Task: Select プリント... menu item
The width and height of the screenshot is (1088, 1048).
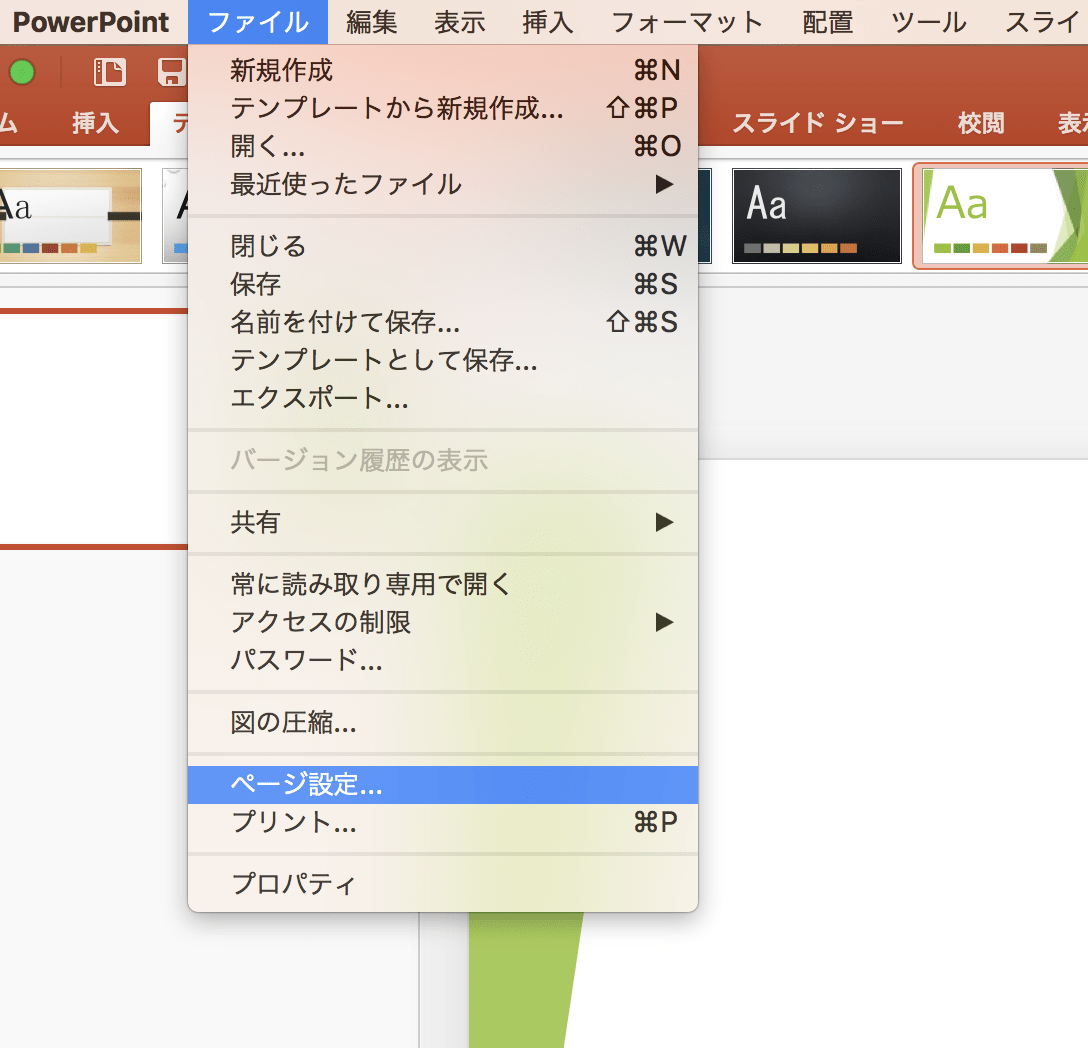Action: [x=443, y=822]
